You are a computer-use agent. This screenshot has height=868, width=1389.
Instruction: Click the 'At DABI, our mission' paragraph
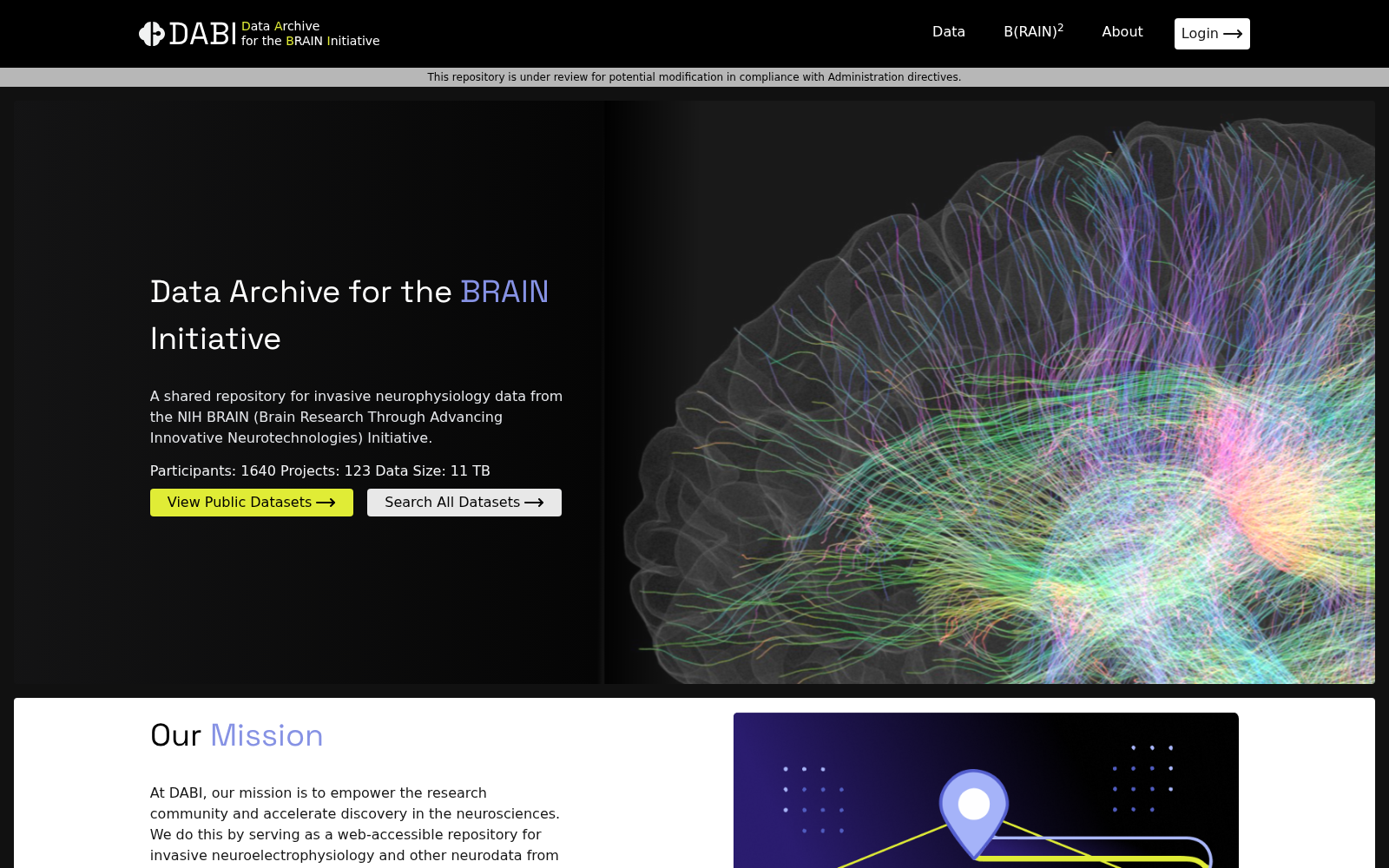[x=355, y=825]
